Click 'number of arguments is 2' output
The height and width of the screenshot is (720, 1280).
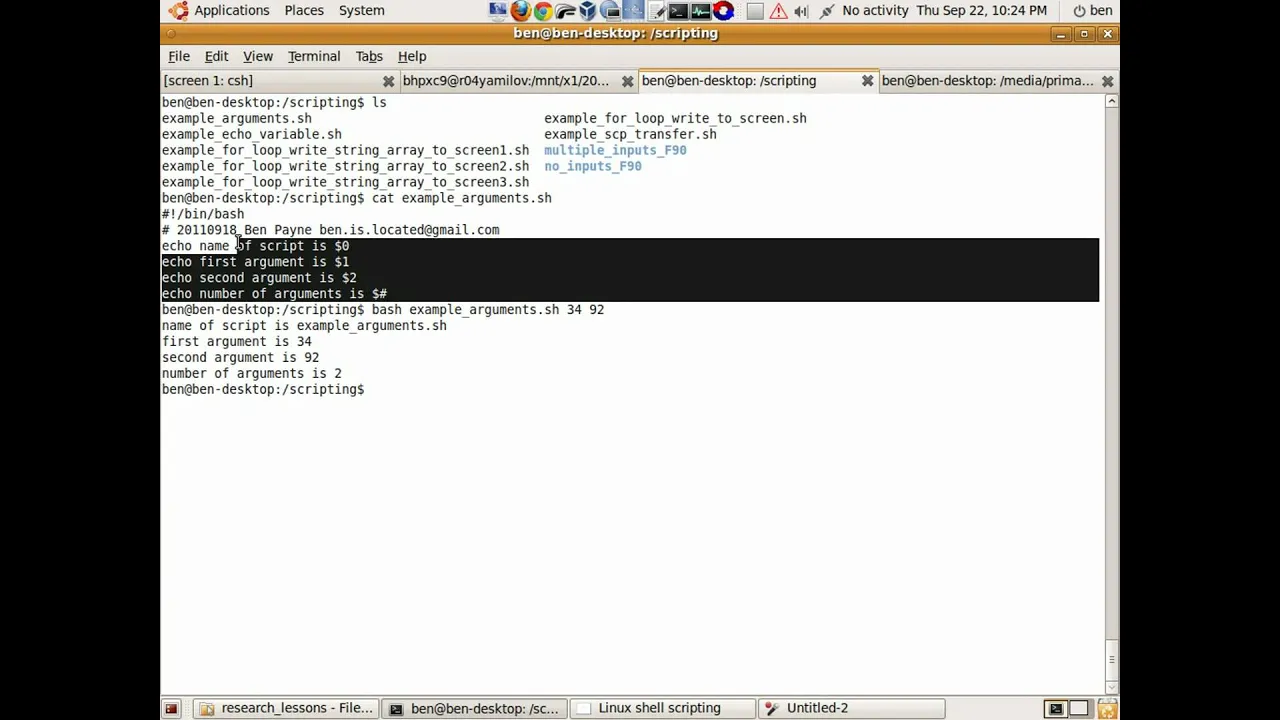pos(251,374)
